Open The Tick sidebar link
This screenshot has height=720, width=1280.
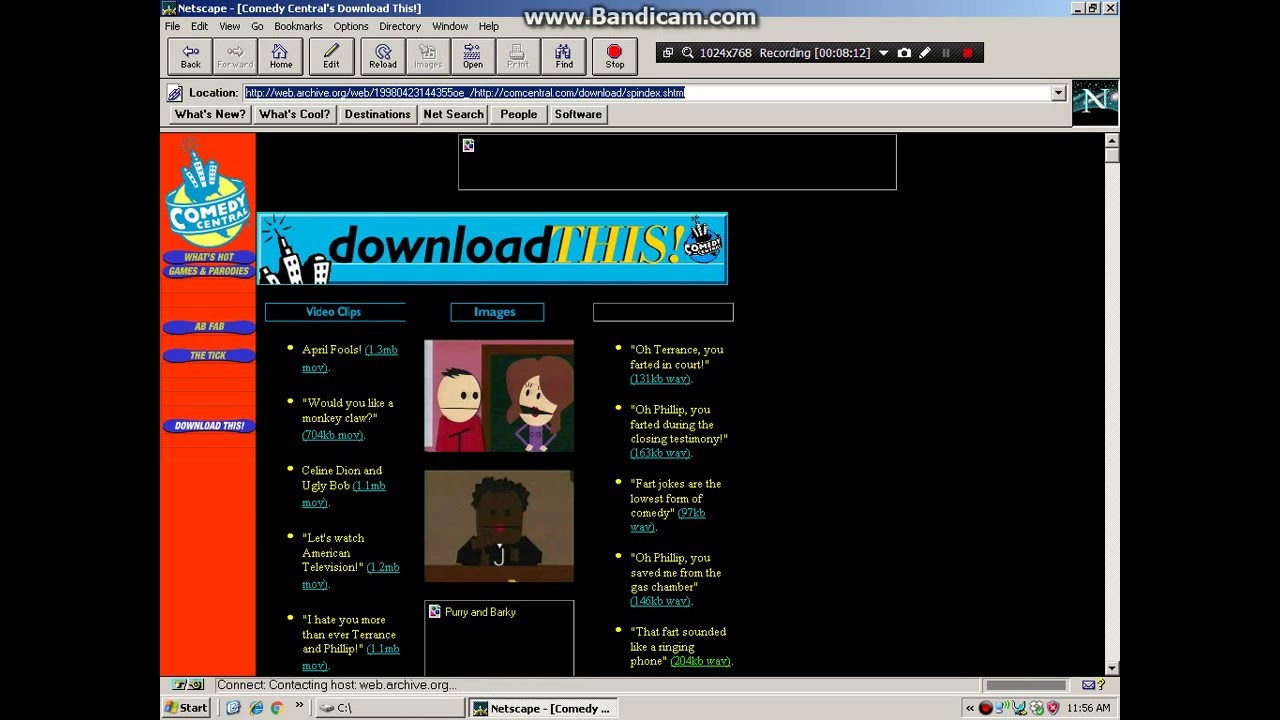click(x=208, y=355)
